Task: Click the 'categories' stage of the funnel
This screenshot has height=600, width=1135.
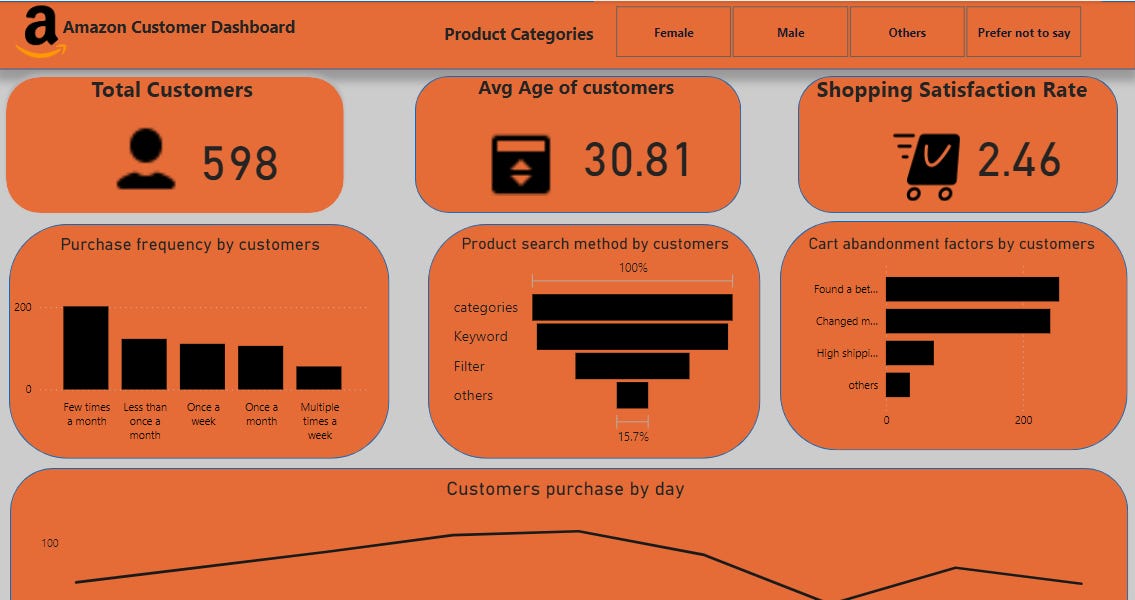Action: pyautogui.click(x=633, y=307)
